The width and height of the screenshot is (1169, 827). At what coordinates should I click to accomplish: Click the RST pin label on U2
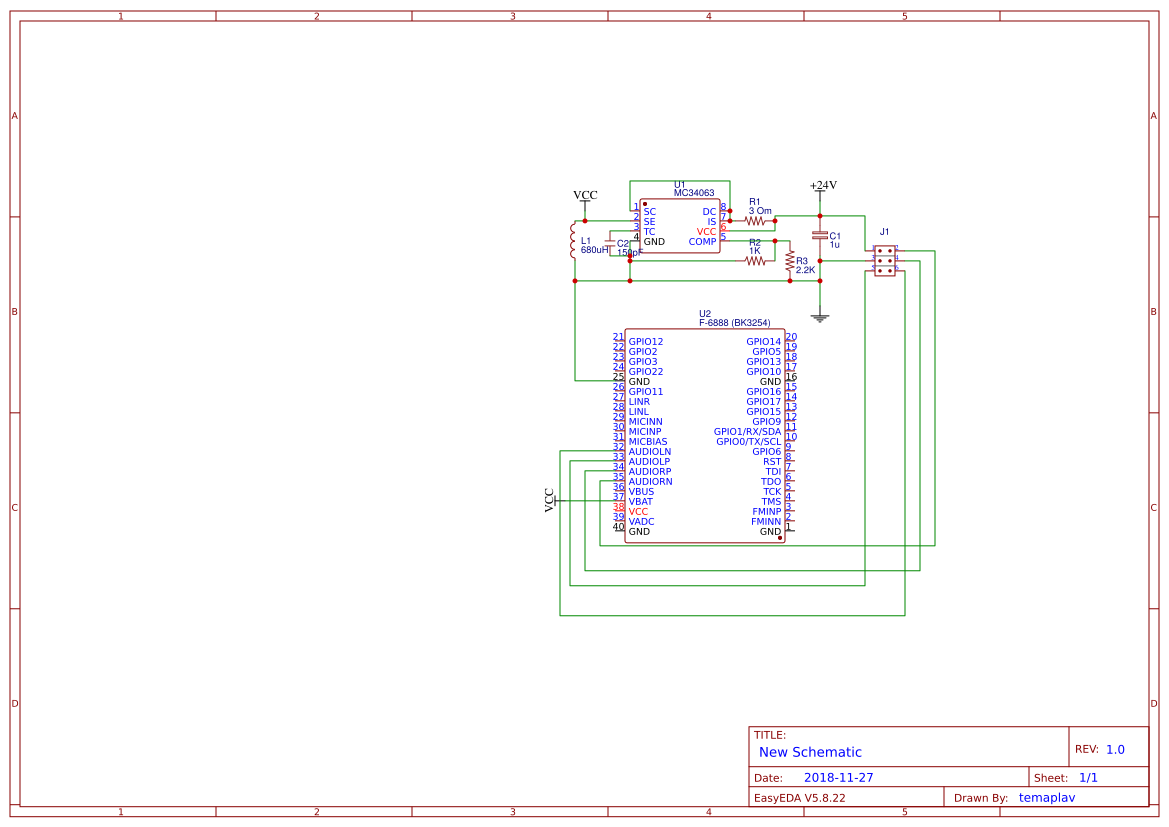pos(772,462)
